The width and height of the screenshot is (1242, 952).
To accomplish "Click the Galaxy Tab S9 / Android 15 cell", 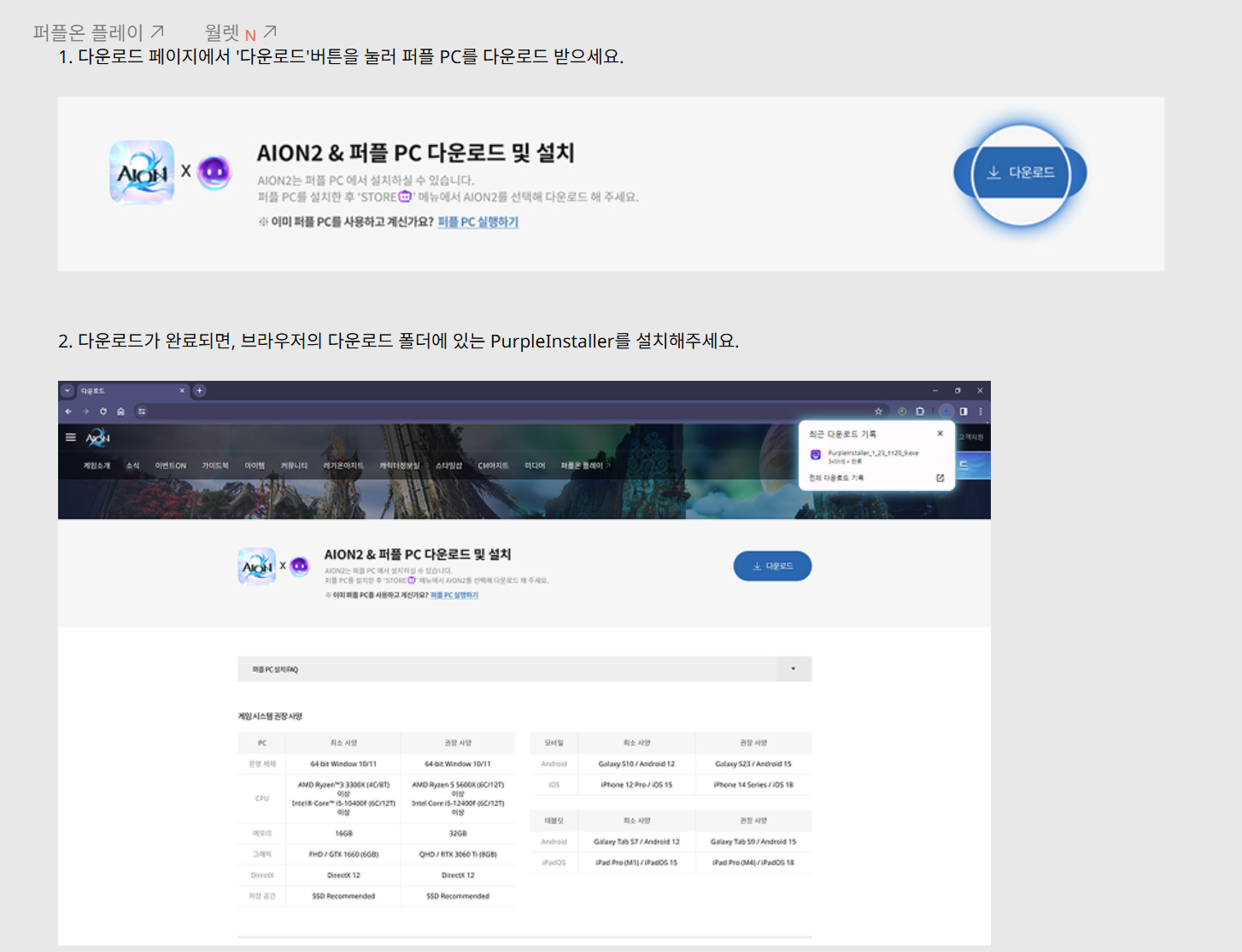I will point(753,842).
